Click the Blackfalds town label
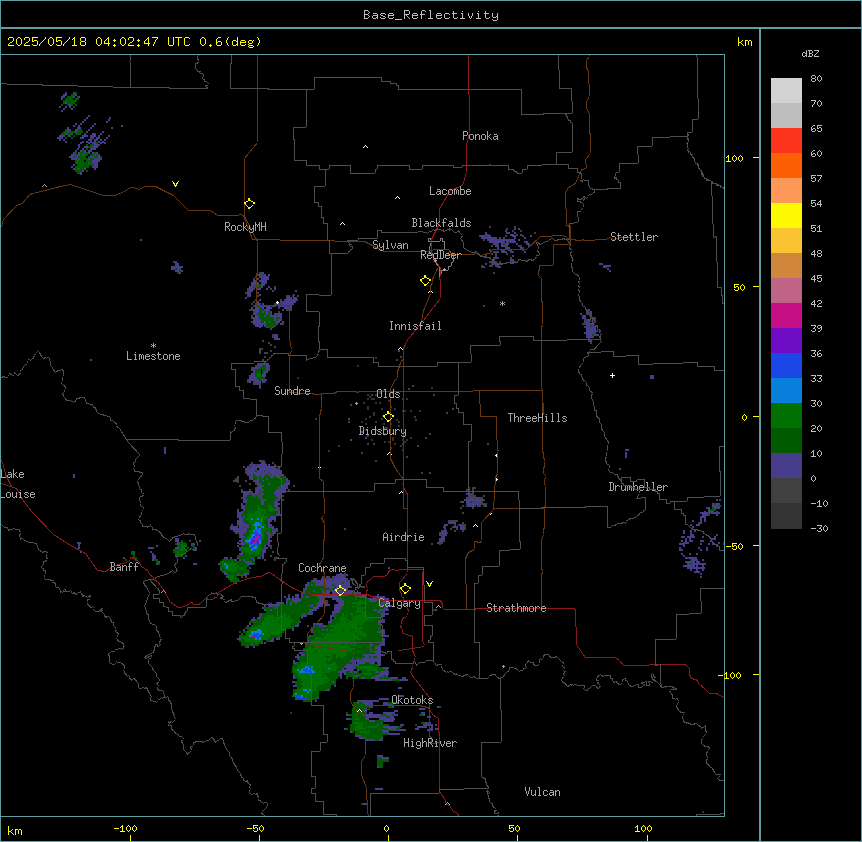Viewport: 862px width, 842px height. [x=441, y=223]
